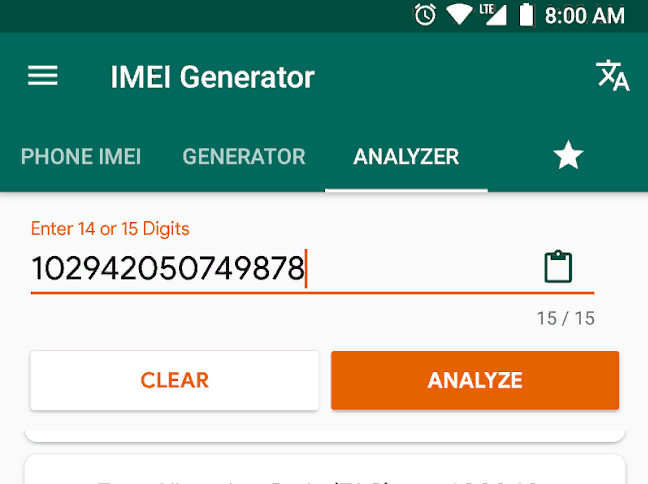Tap the IMEI Generator app title
The height and width of the screenshot is (484, 648).
tap(212, 77)
